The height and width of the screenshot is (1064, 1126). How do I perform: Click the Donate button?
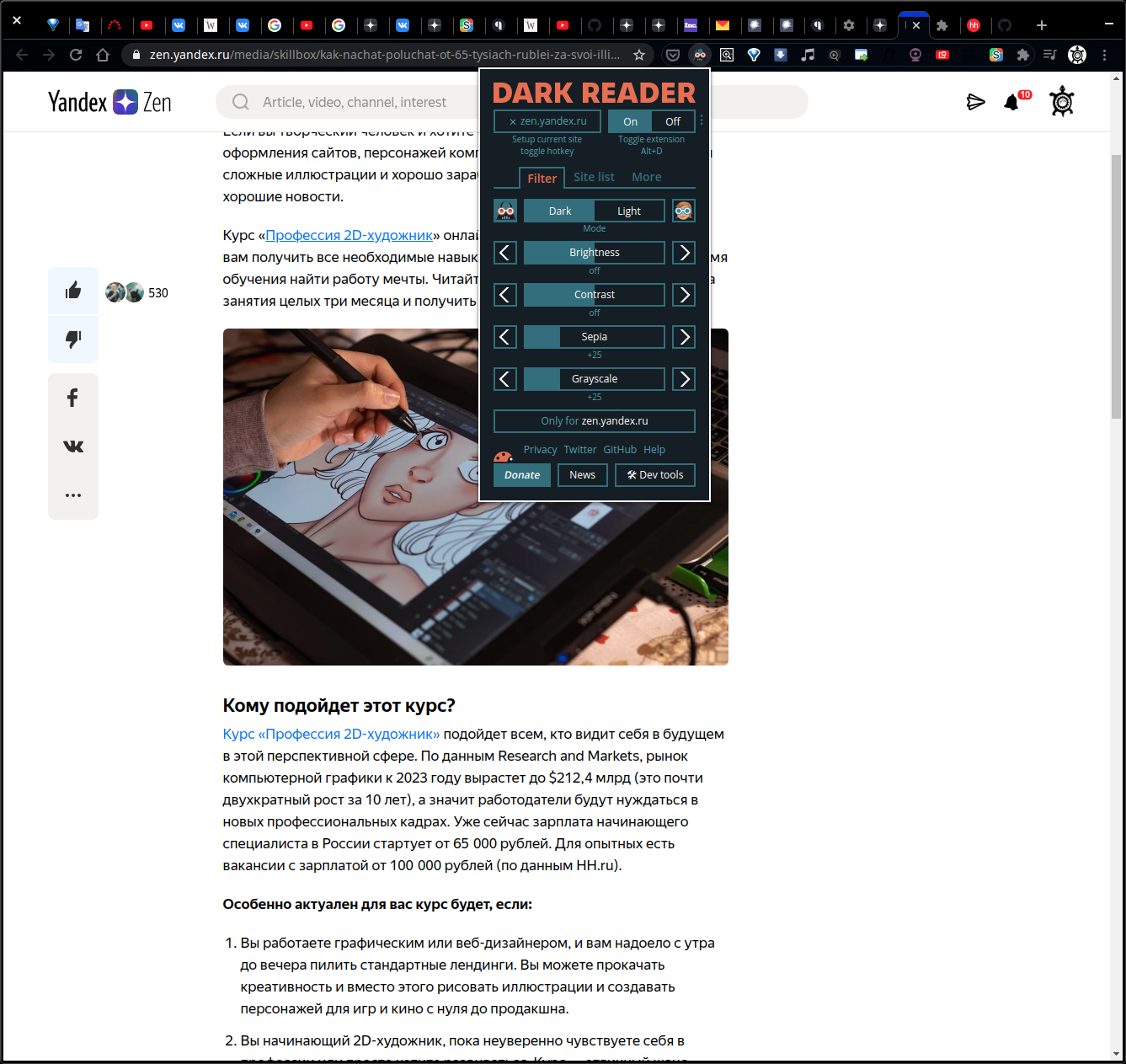tap(521, 474)
